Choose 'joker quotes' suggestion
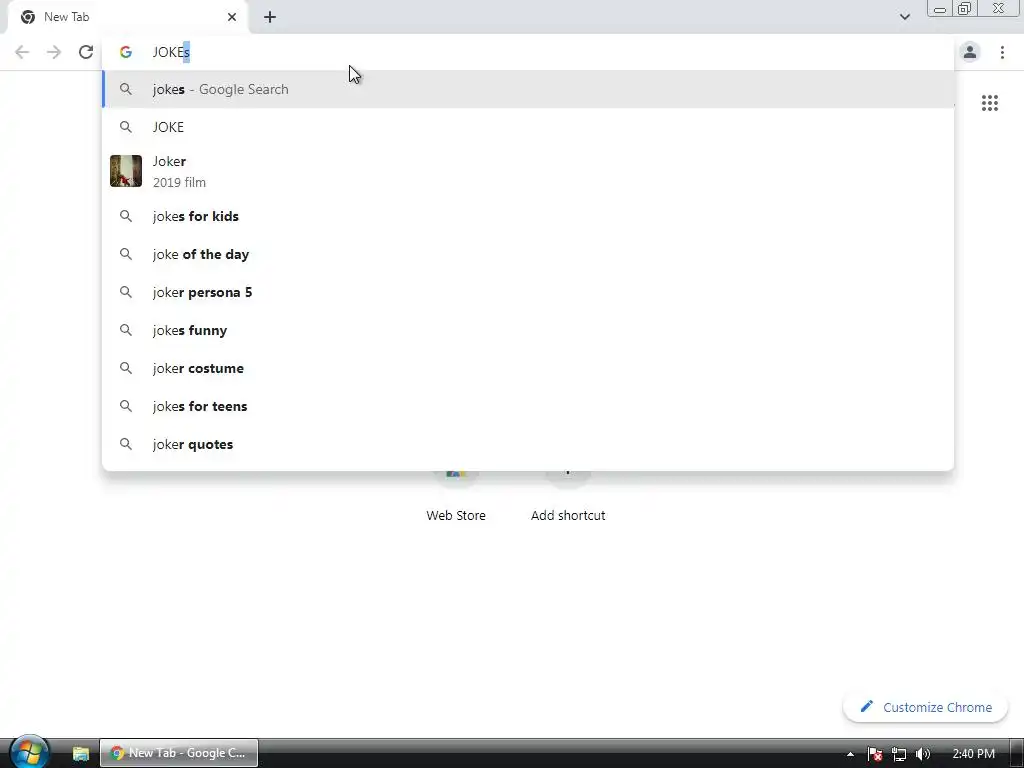1024x768 pixels. (x=528, y=444)
